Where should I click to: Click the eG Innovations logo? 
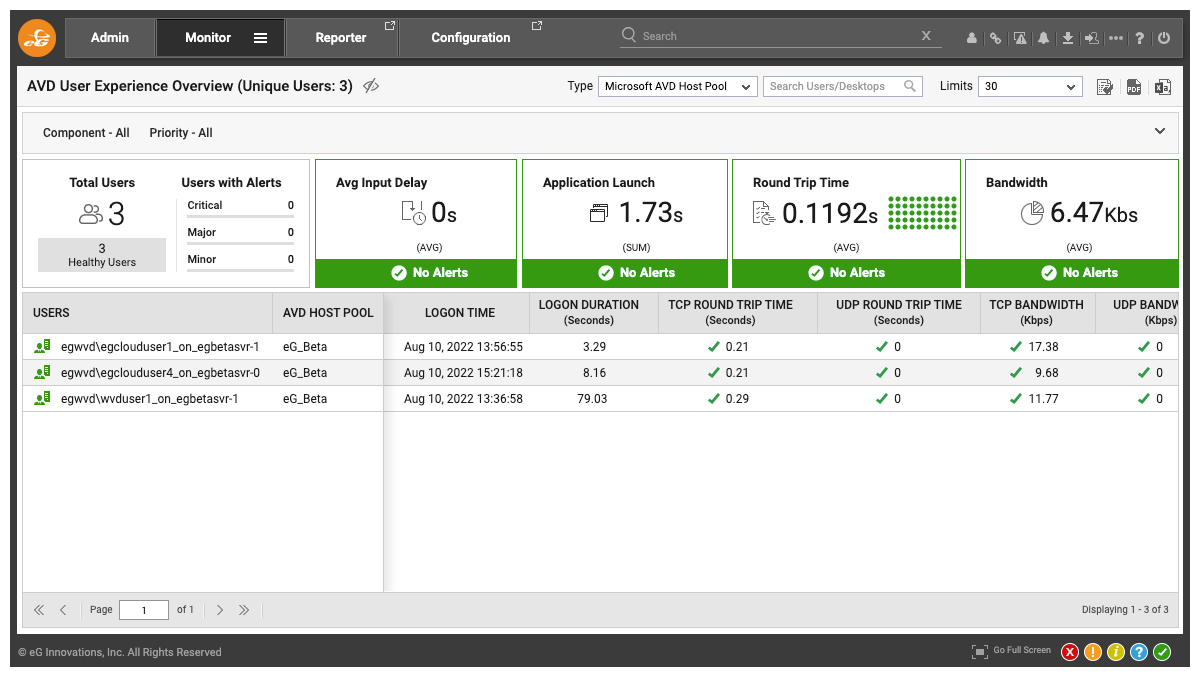coord(38,38)
